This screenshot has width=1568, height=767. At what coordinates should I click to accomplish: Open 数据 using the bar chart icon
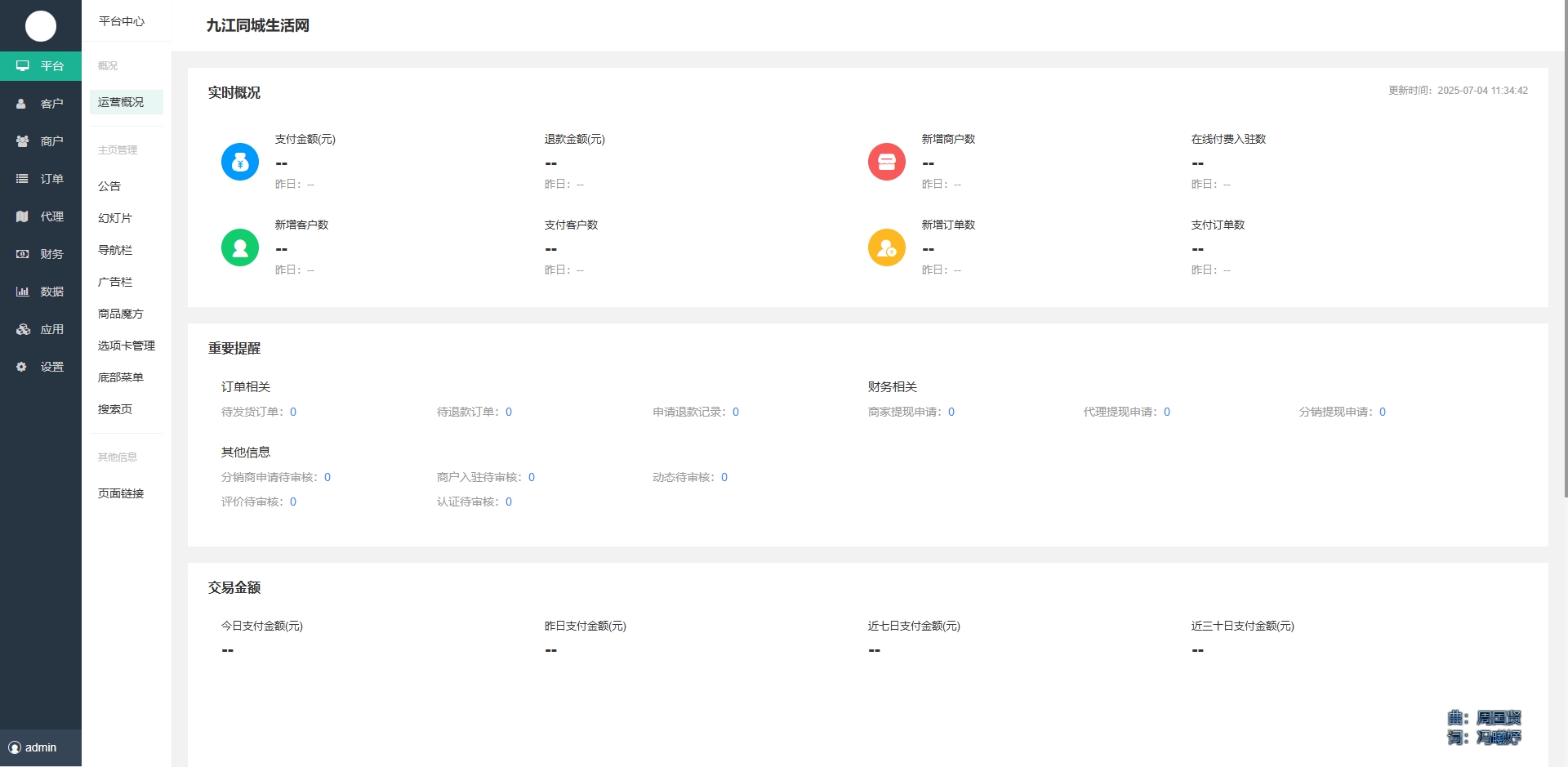pos(22,292)
